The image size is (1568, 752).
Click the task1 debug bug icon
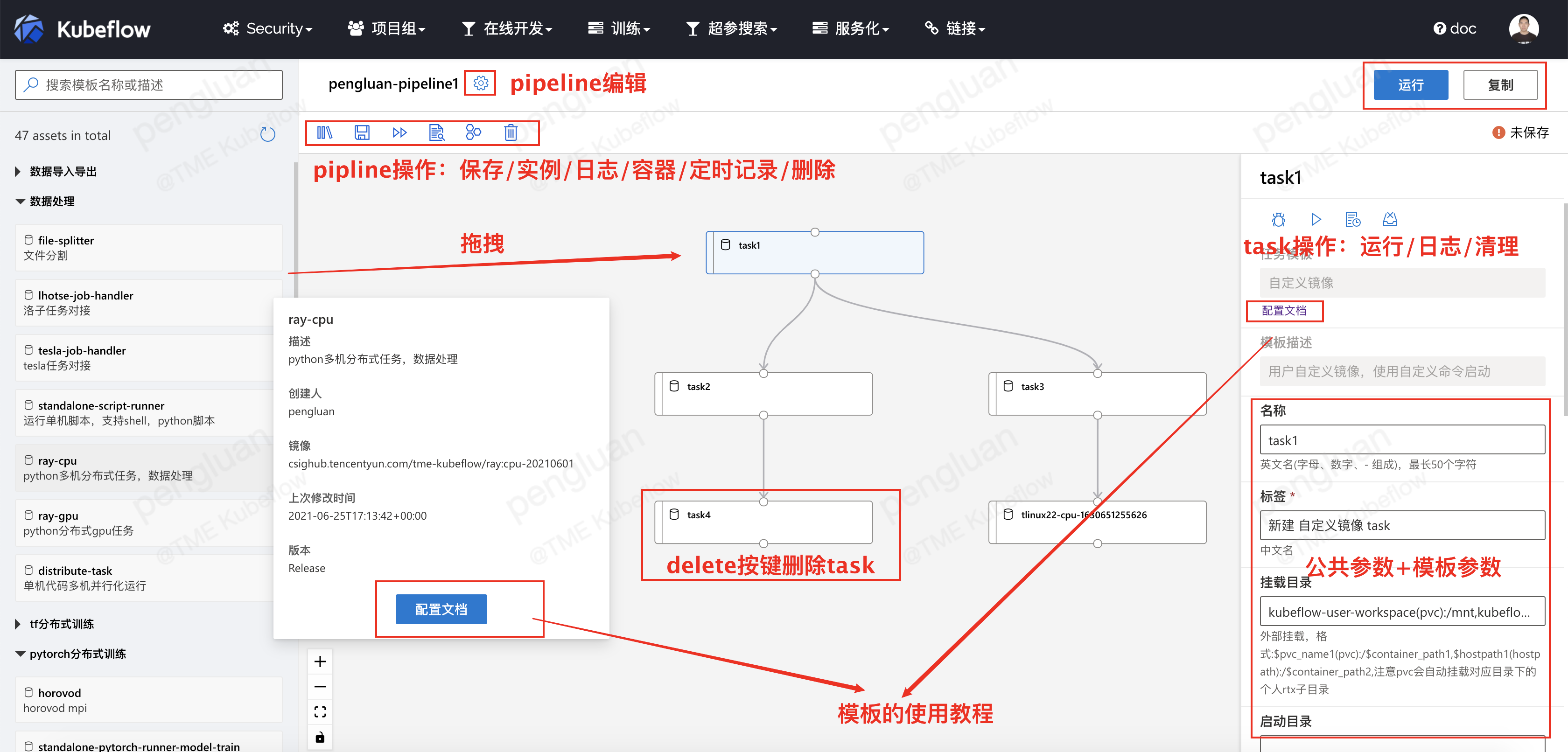coord(1278,219)
